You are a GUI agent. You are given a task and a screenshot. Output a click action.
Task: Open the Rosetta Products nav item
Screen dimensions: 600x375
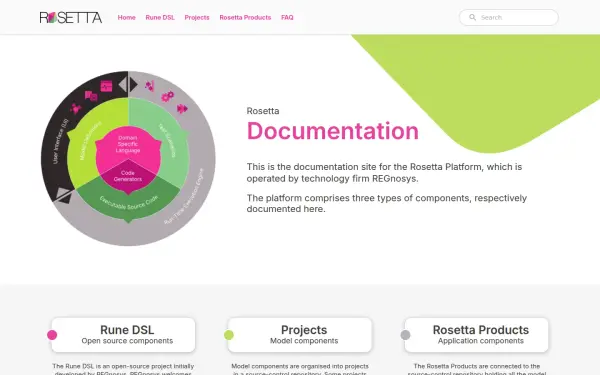coord(245,18)
